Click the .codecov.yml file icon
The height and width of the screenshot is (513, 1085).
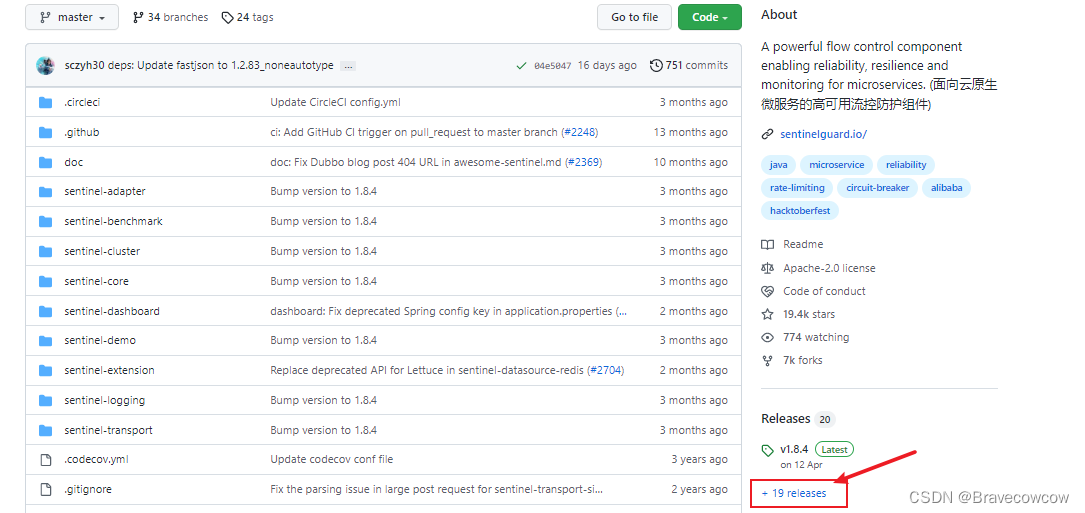coord(46,460)
